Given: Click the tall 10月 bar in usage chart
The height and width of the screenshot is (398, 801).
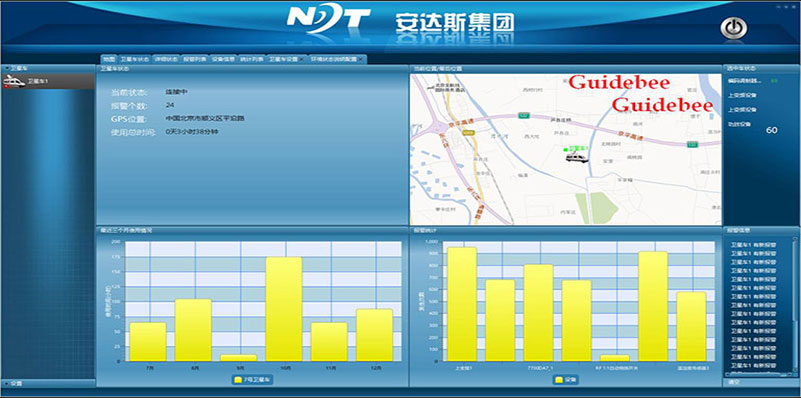Looking at the screenshot, I should pos(284,309).
